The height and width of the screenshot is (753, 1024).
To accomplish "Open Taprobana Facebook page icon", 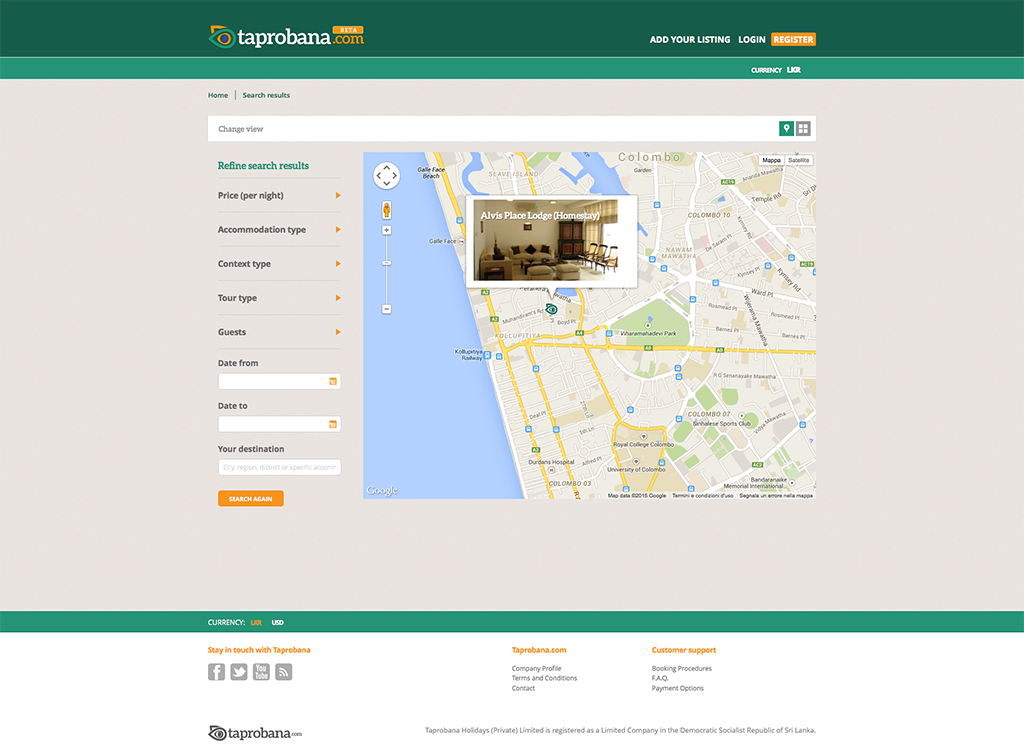I will 216,672.
